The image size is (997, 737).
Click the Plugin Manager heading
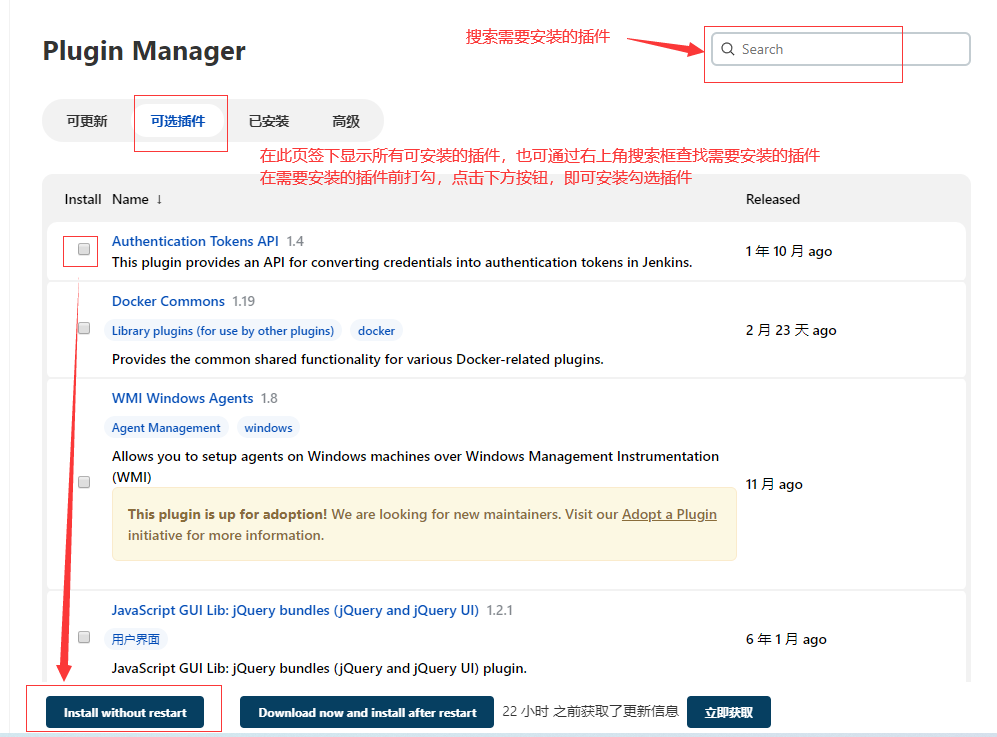[x=144, y=51]
